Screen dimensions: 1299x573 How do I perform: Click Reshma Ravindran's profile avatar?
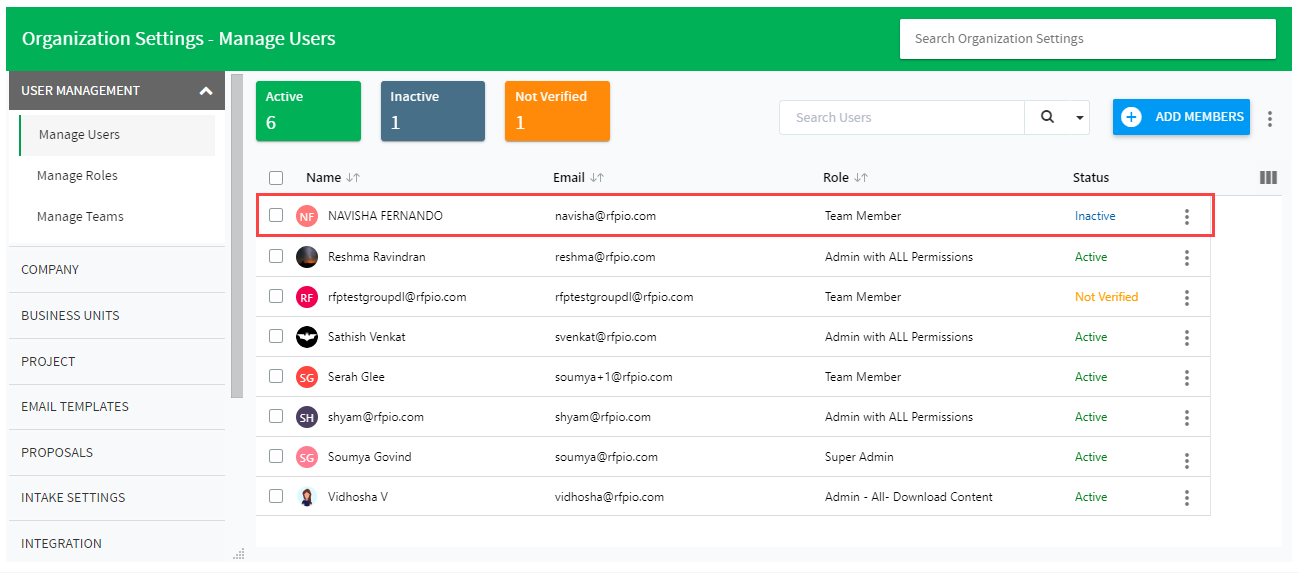pyautogui.click(x=307, y=256)
